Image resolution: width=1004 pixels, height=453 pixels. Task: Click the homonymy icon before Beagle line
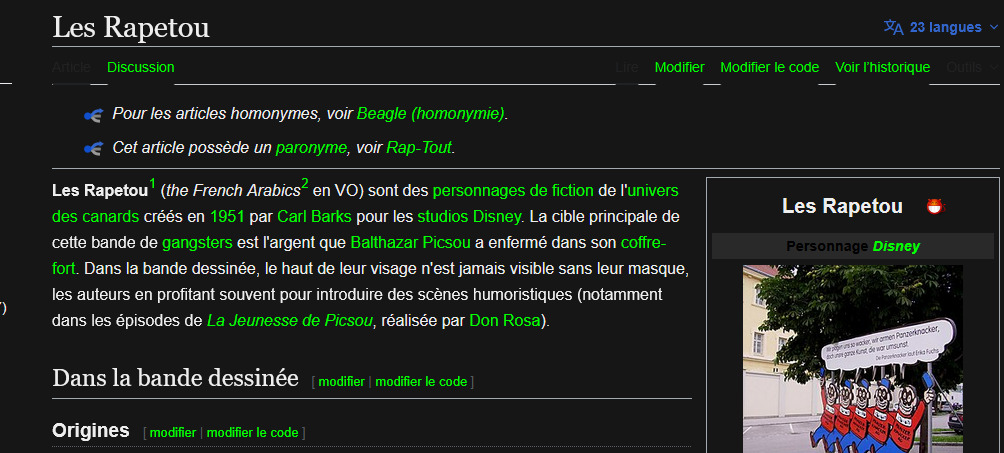(93, 115)
